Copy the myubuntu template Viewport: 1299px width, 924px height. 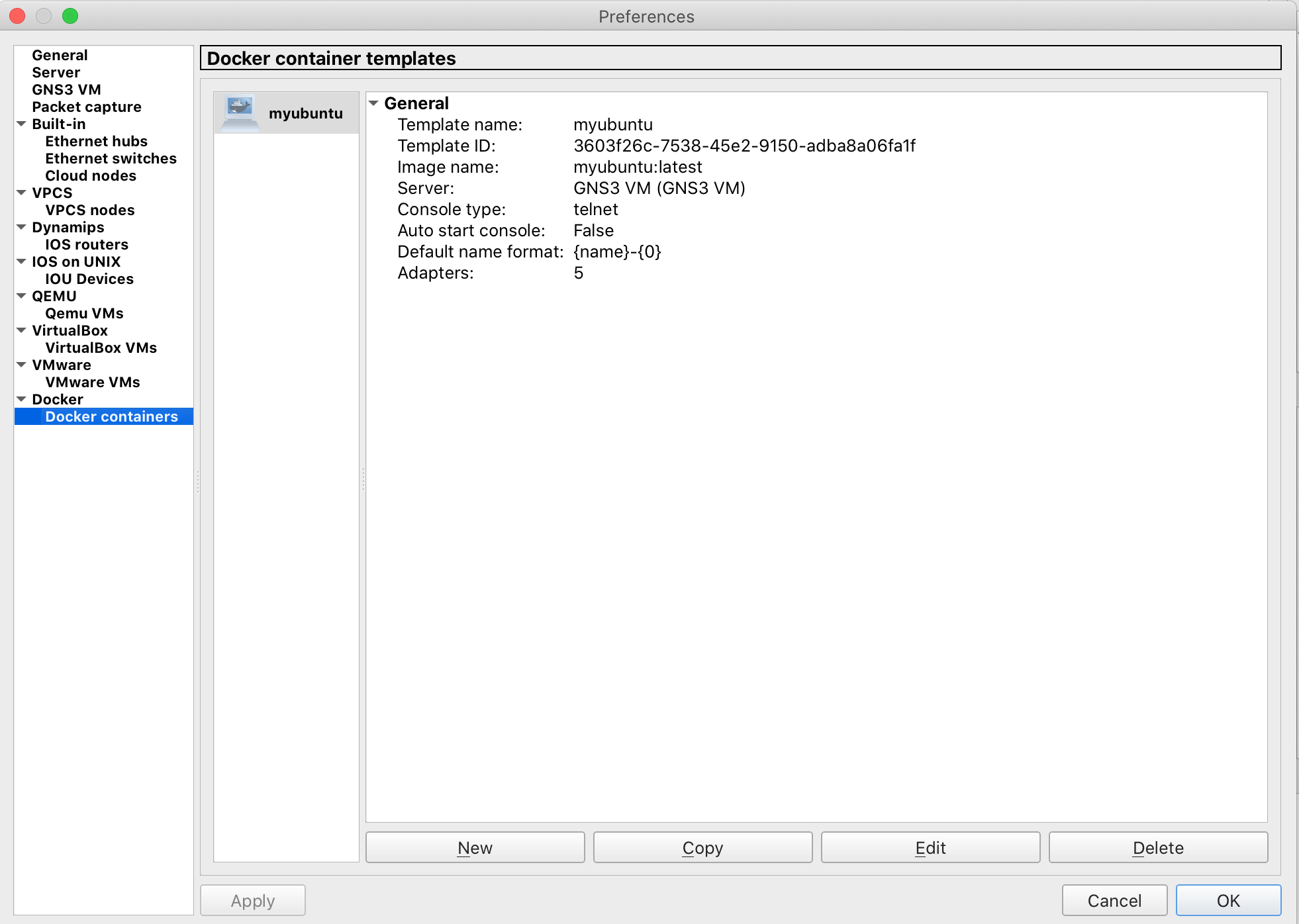[702, 847]
